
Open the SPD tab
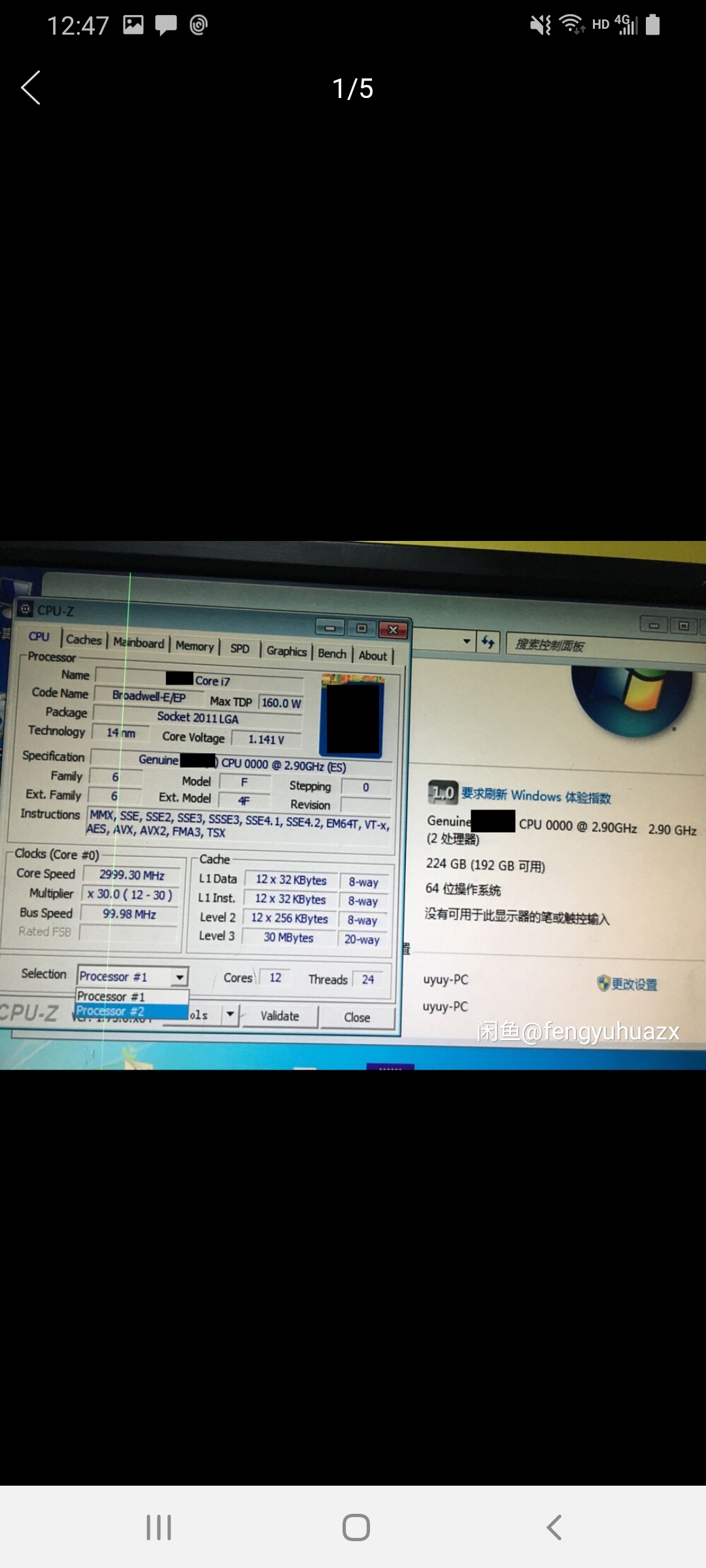click(240, 649)
